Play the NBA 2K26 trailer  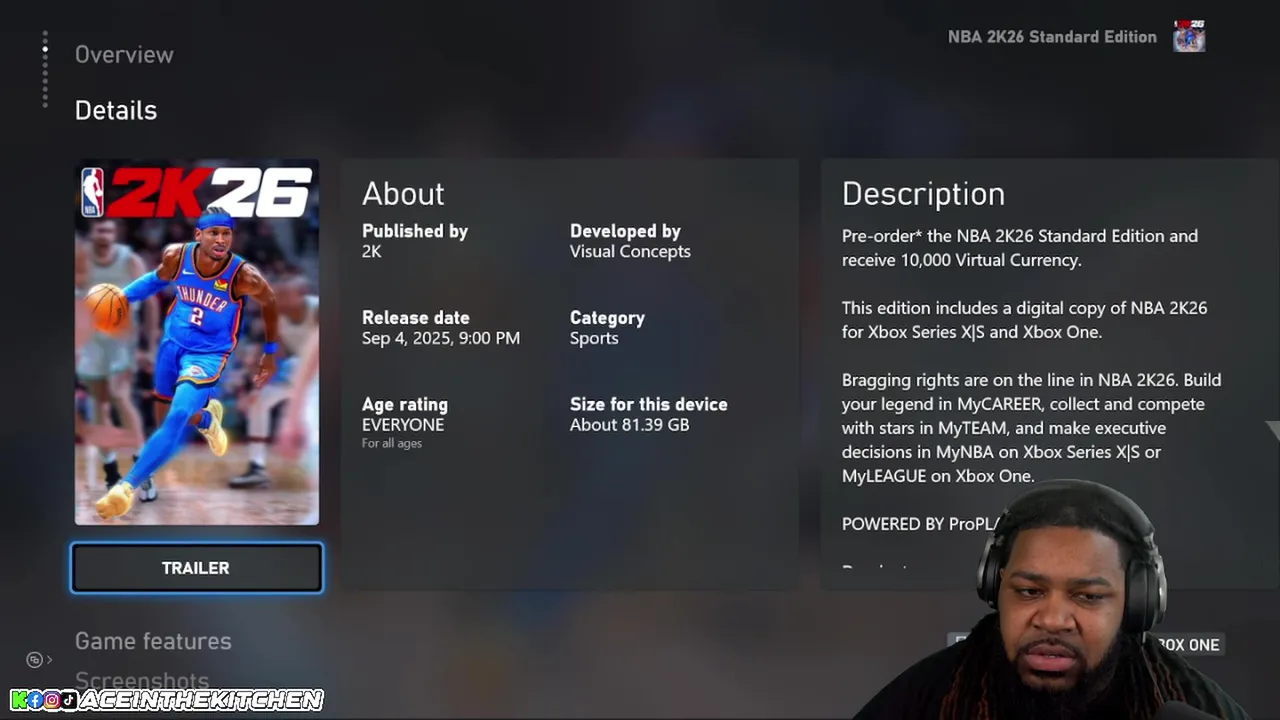point(196,568)
